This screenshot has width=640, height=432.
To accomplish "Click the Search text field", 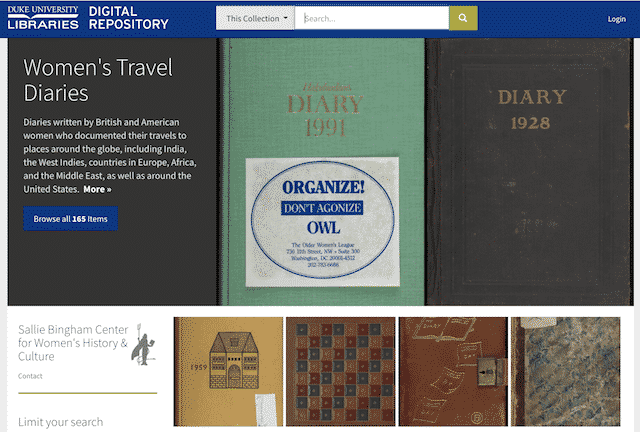I will [371, 18].
